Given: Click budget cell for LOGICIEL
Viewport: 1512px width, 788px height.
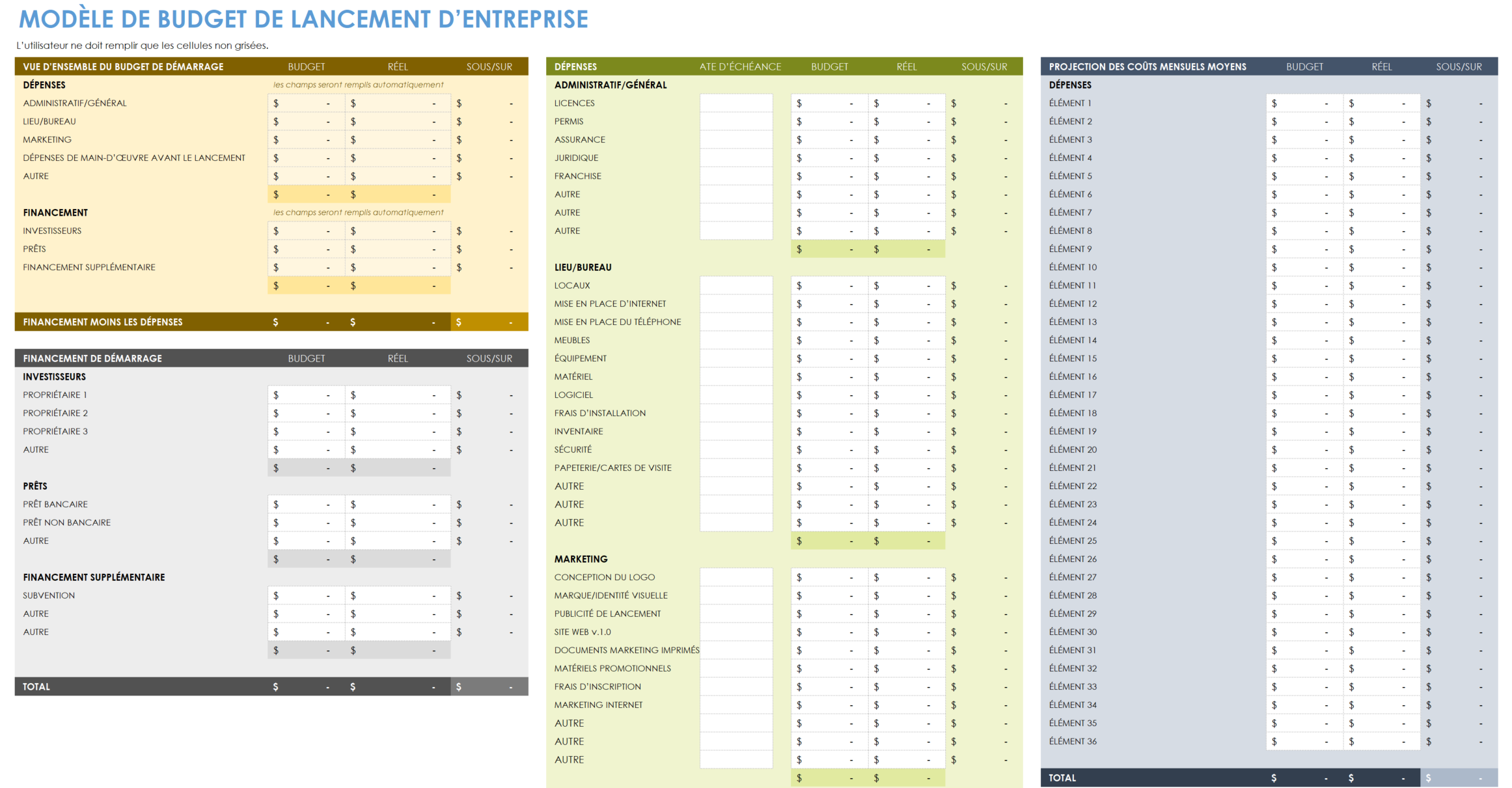Looking at the screenshot, I should tap(829, 395).
